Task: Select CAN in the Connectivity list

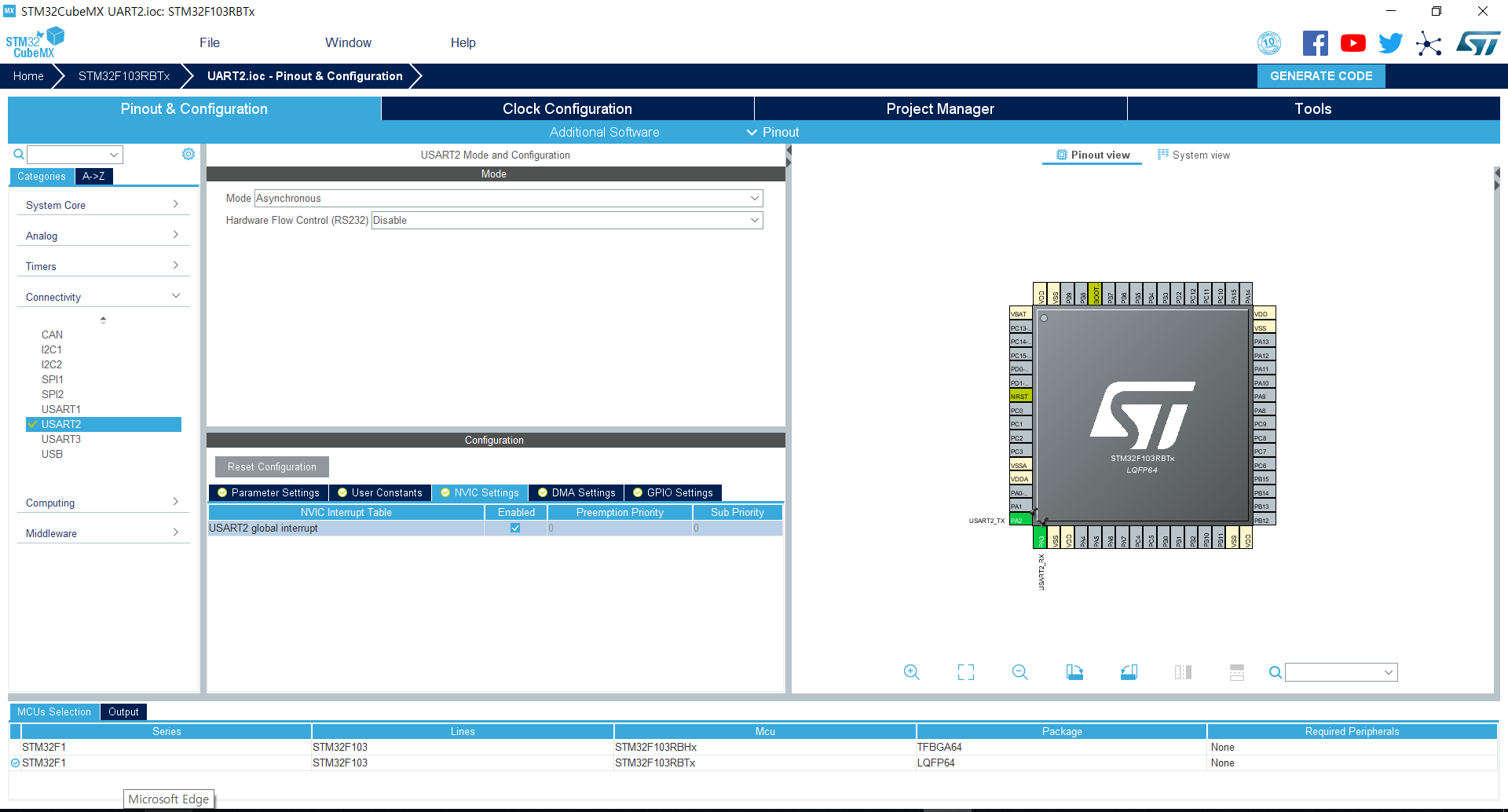Action: pos(52,335)
